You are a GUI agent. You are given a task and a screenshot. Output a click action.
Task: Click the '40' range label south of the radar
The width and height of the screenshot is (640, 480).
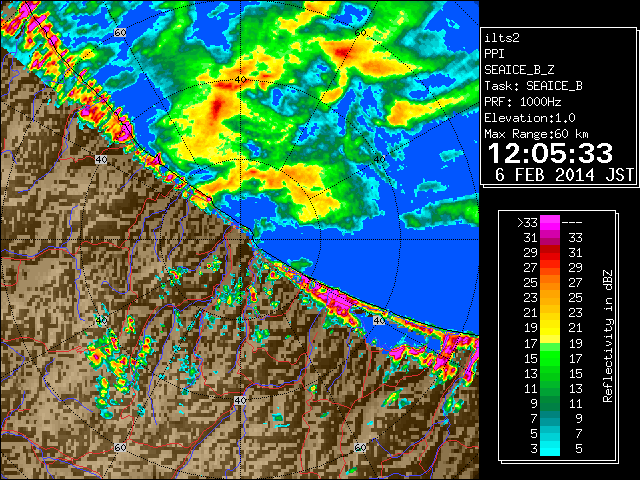pyautogui.click(x=240, y=400)
